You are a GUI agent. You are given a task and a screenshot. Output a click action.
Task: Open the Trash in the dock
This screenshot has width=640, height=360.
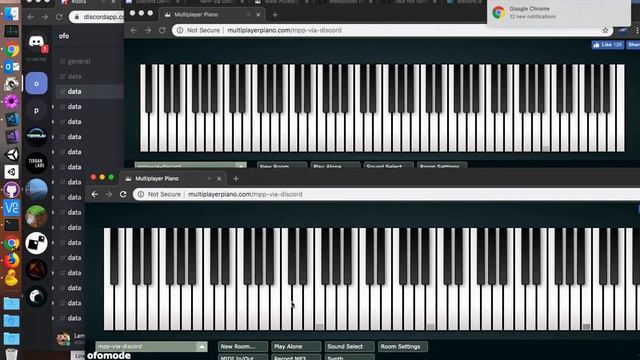point(11,353)
